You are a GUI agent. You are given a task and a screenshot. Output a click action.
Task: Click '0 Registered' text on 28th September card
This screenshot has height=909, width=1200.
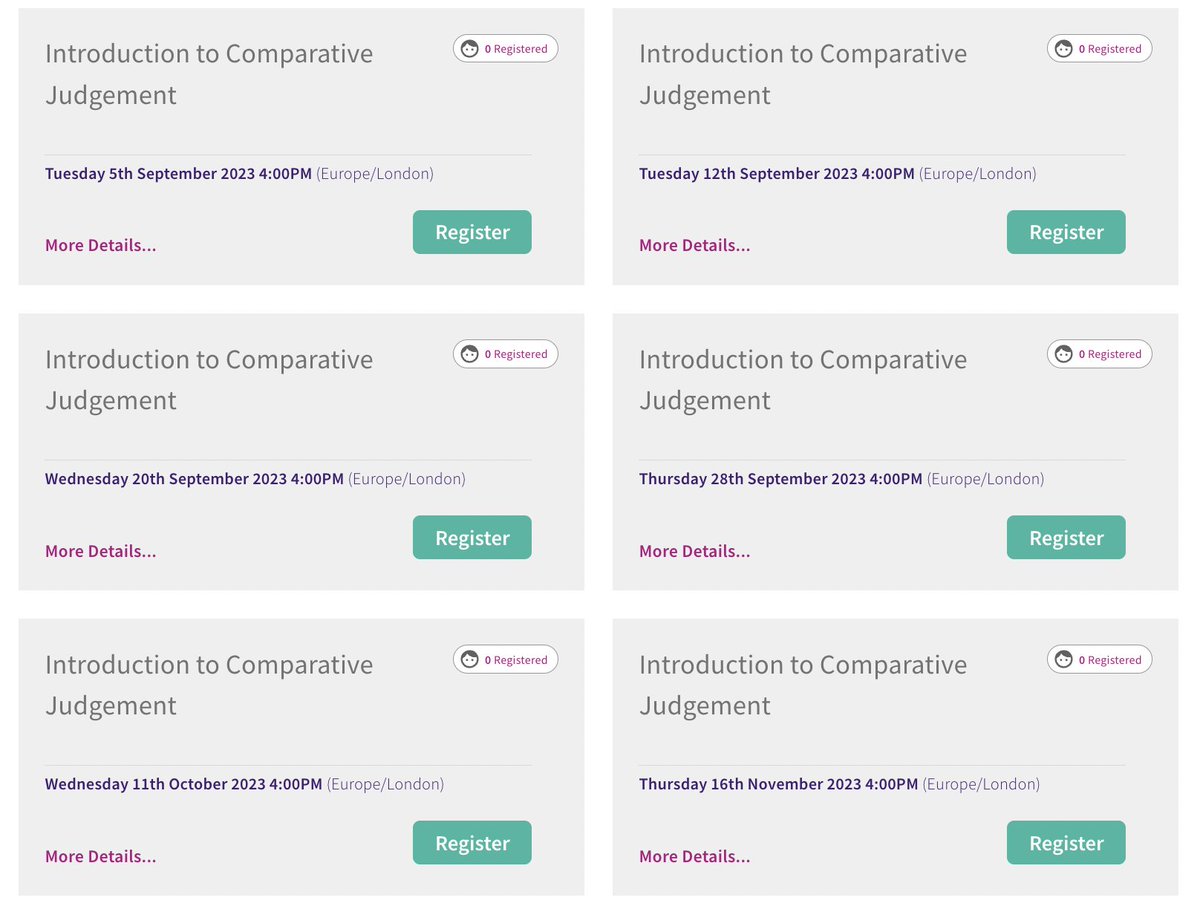coord(1110,354)
